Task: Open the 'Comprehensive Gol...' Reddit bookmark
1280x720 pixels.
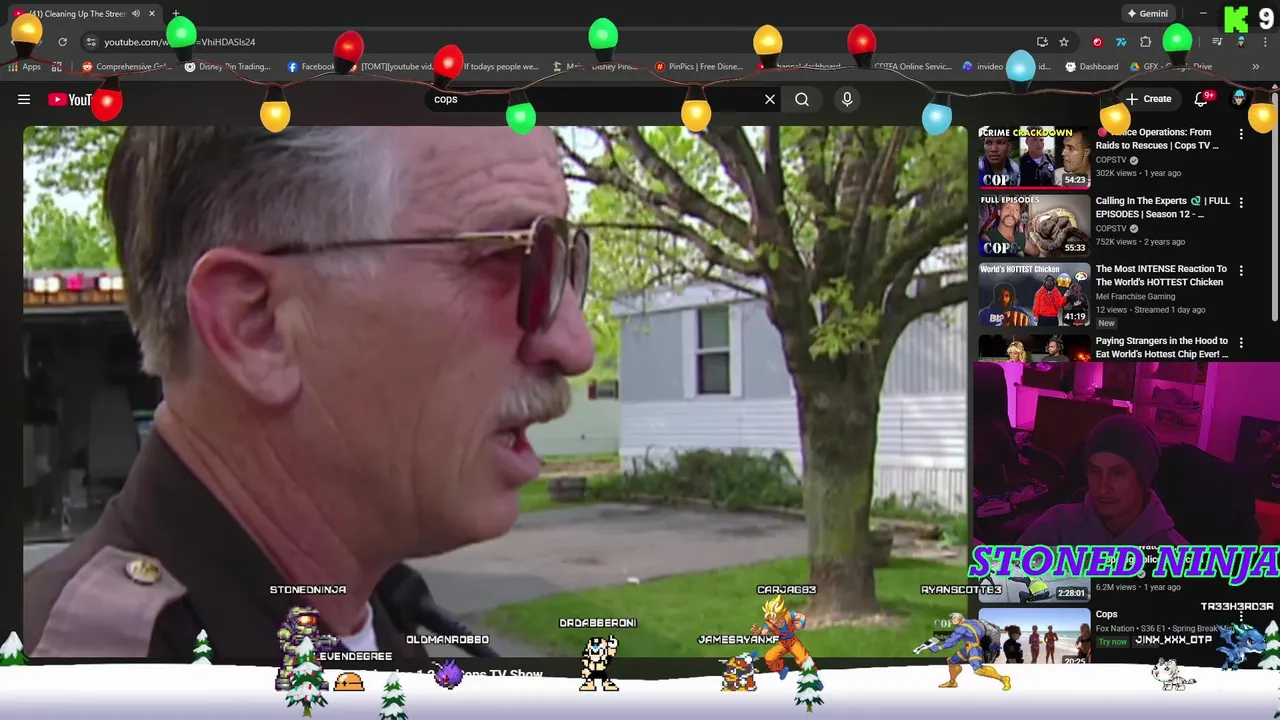Action: tap(127, 67)
